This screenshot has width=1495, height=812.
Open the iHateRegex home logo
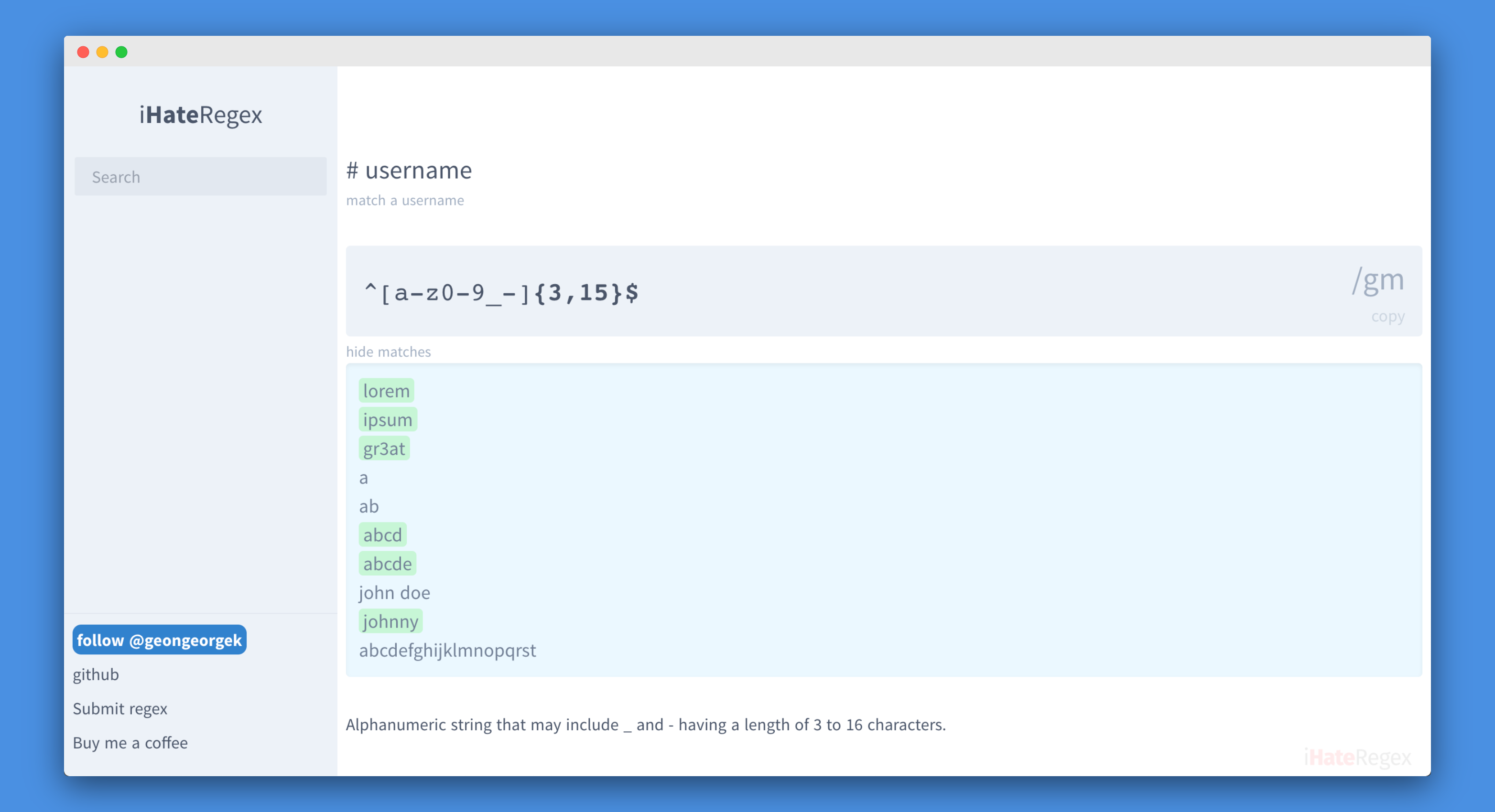coord(200,115)
